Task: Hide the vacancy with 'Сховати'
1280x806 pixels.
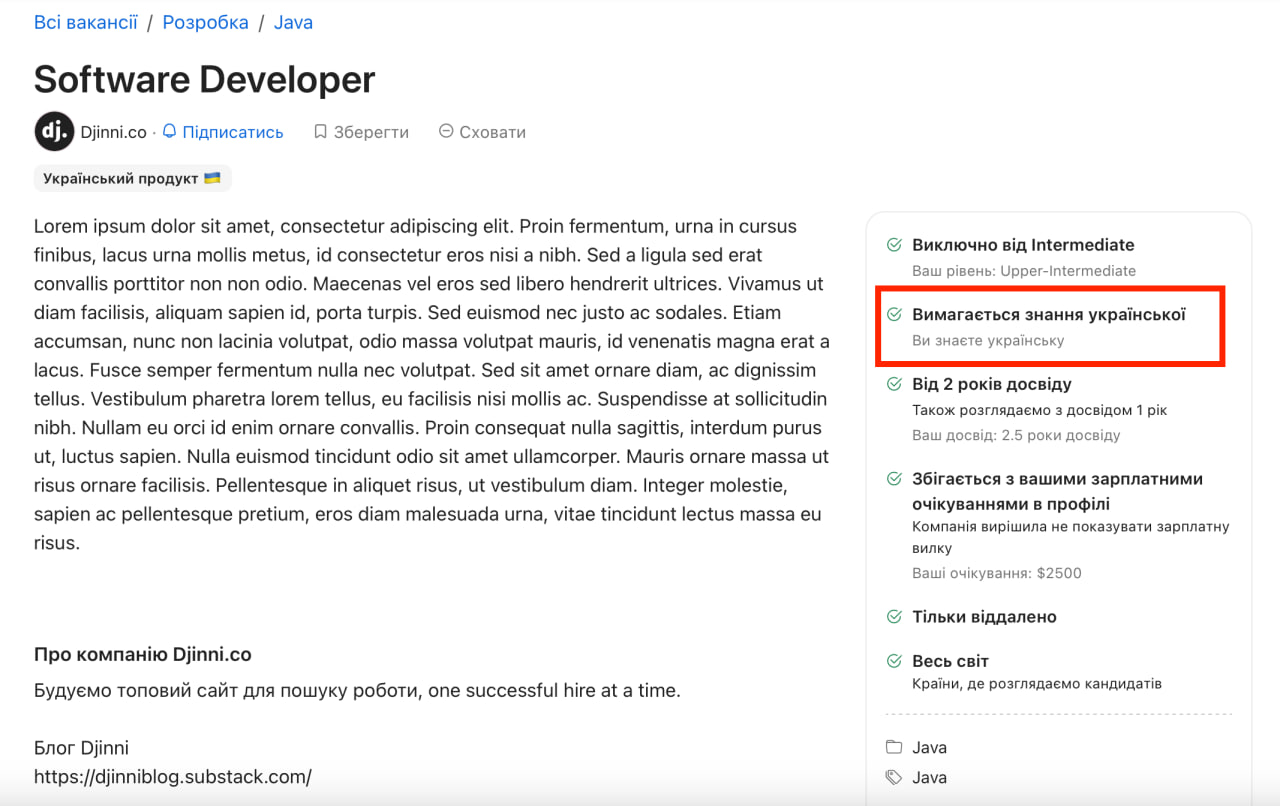Action: coord(492,132)
